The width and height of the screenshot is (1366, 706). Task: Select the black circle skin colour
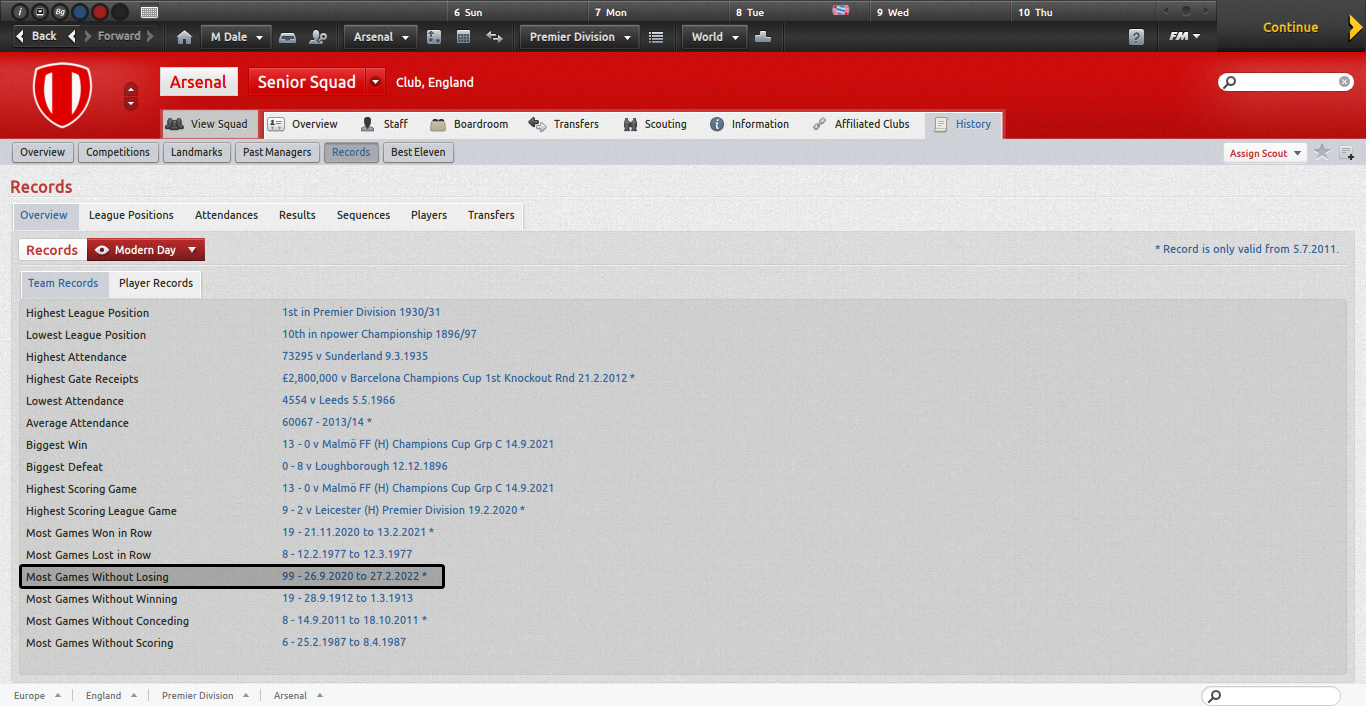click(x=119, y=12)
